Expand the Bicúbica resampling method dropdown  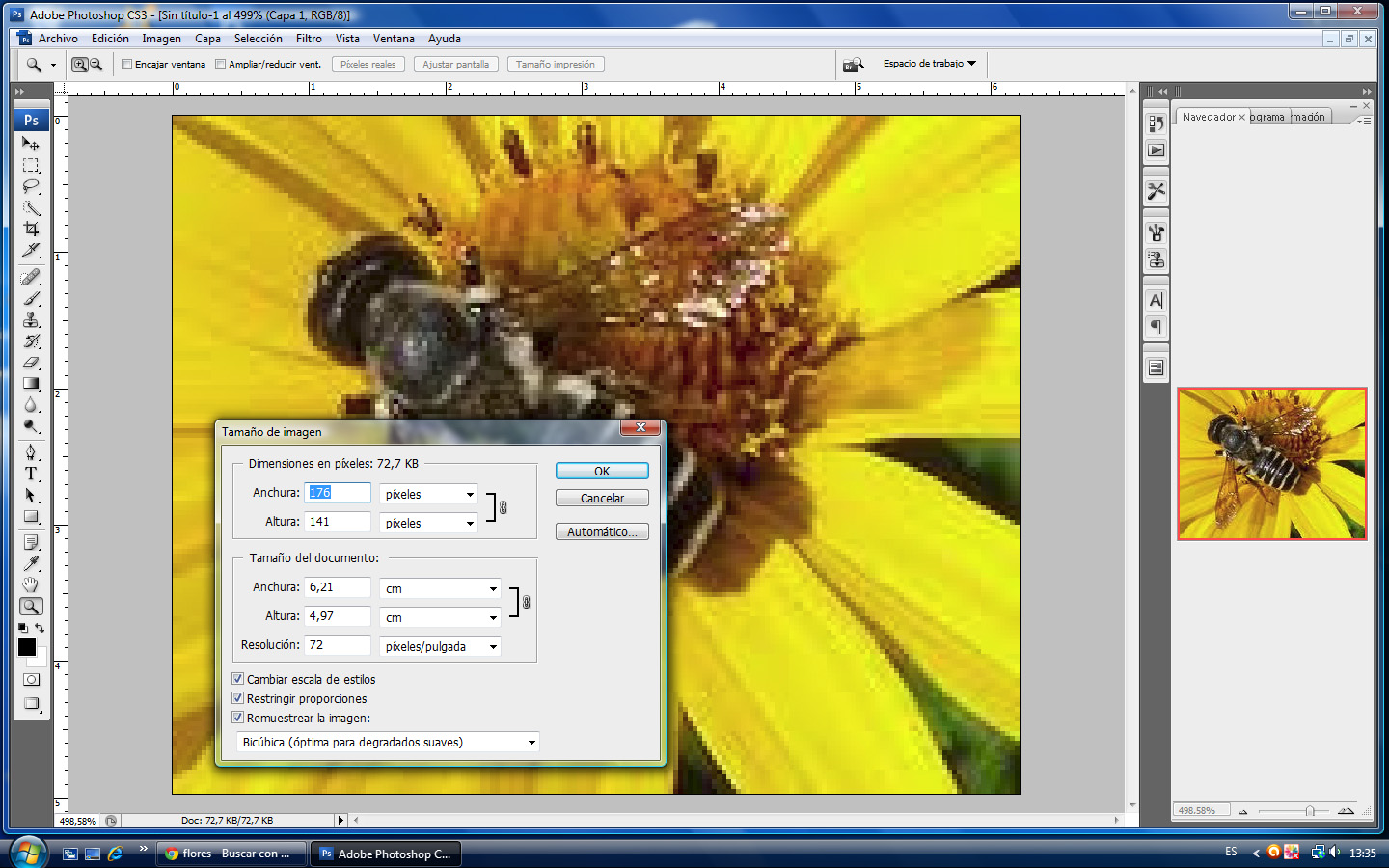point(388,742)
